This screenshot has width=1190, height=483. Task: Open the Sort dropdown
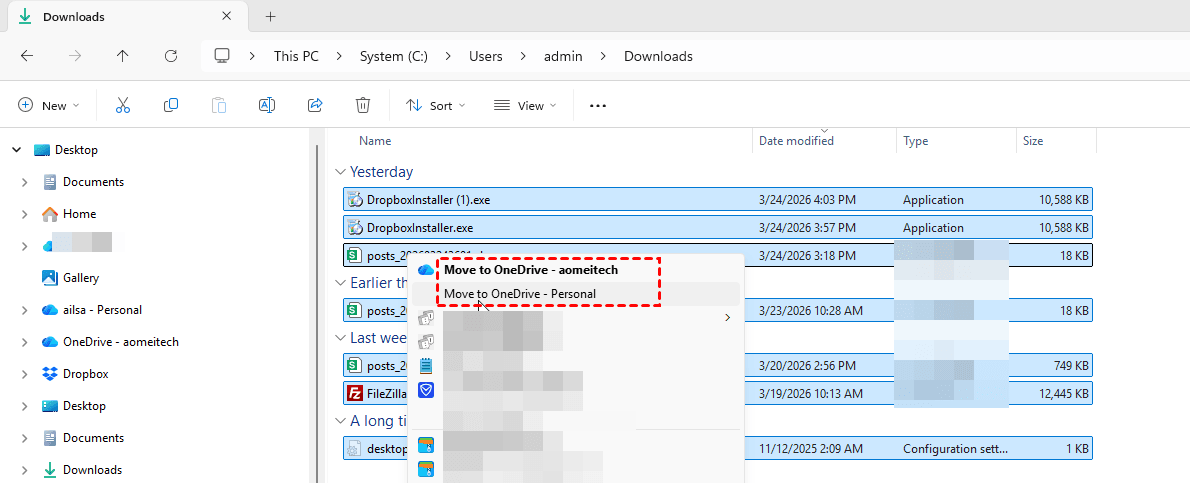coord(436,106)
